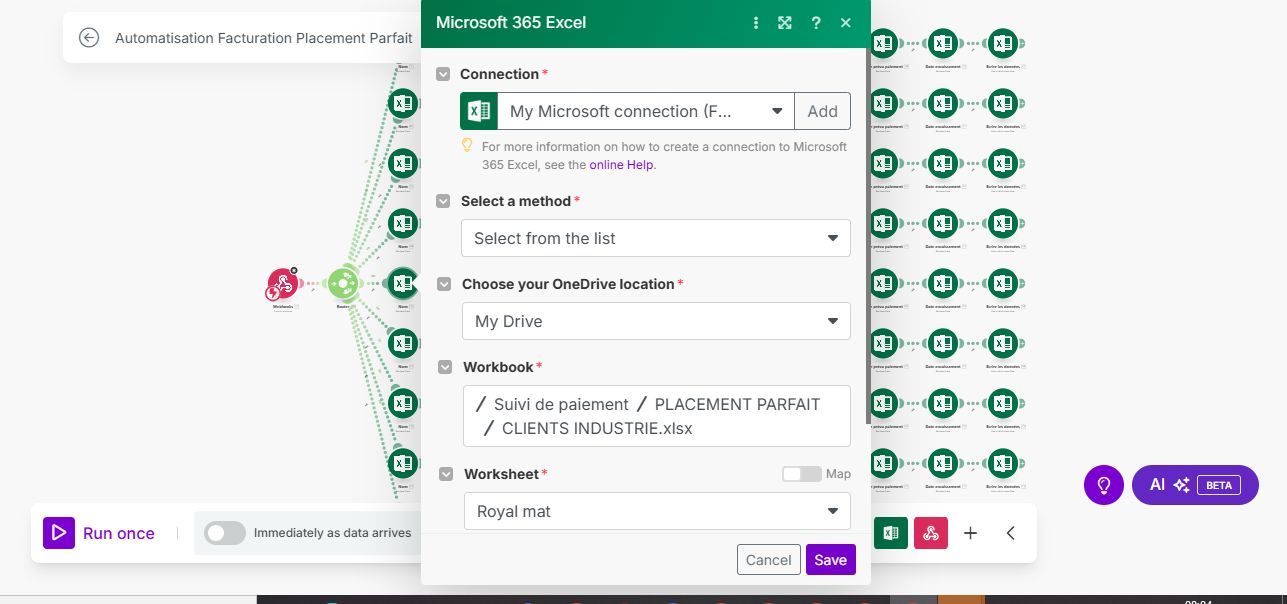Open the AI BETA assistant

[1195, 485]
